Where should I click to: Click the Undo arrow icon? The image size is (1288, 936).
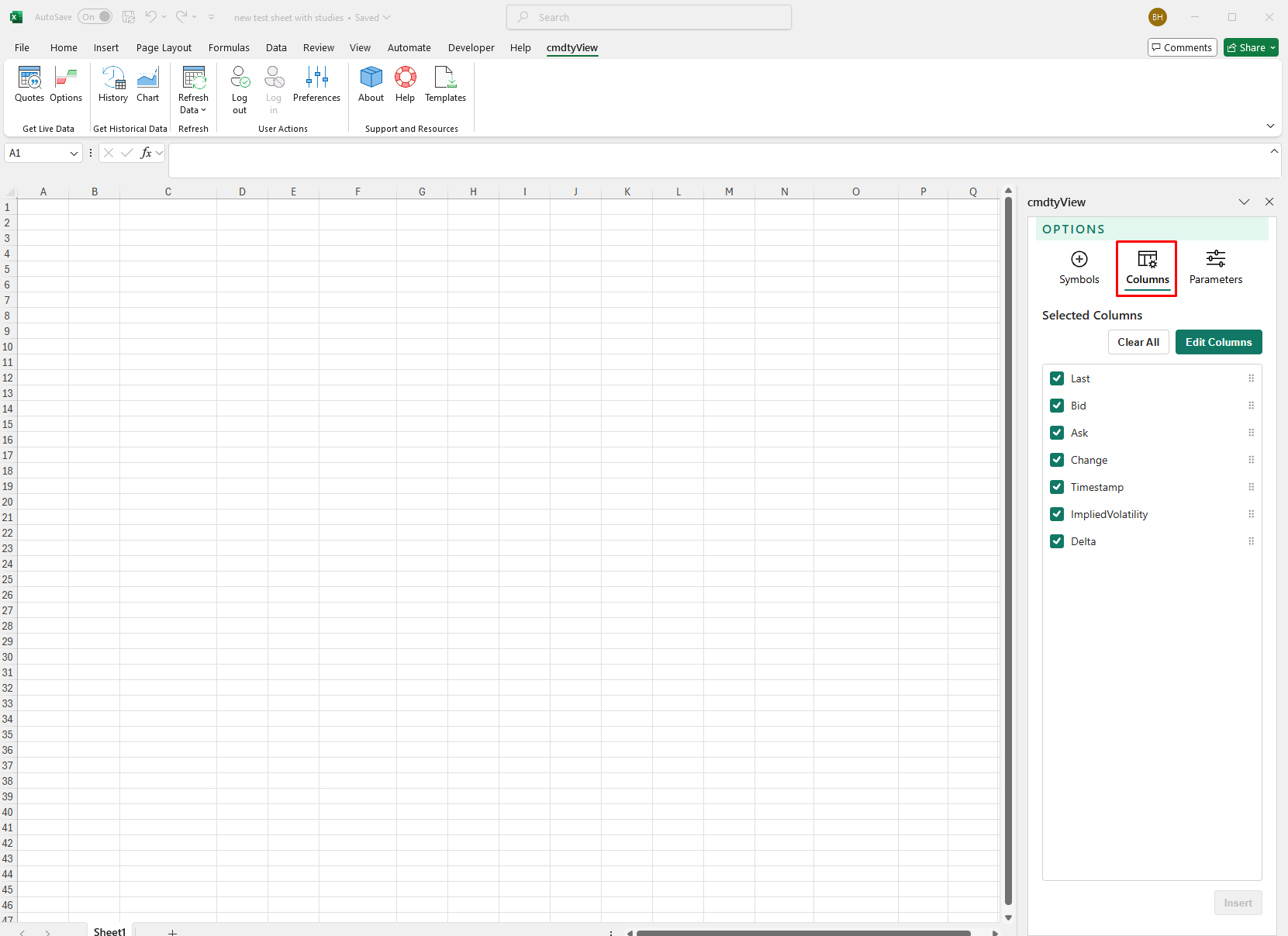pyautogui.click(x=151, y=16)
